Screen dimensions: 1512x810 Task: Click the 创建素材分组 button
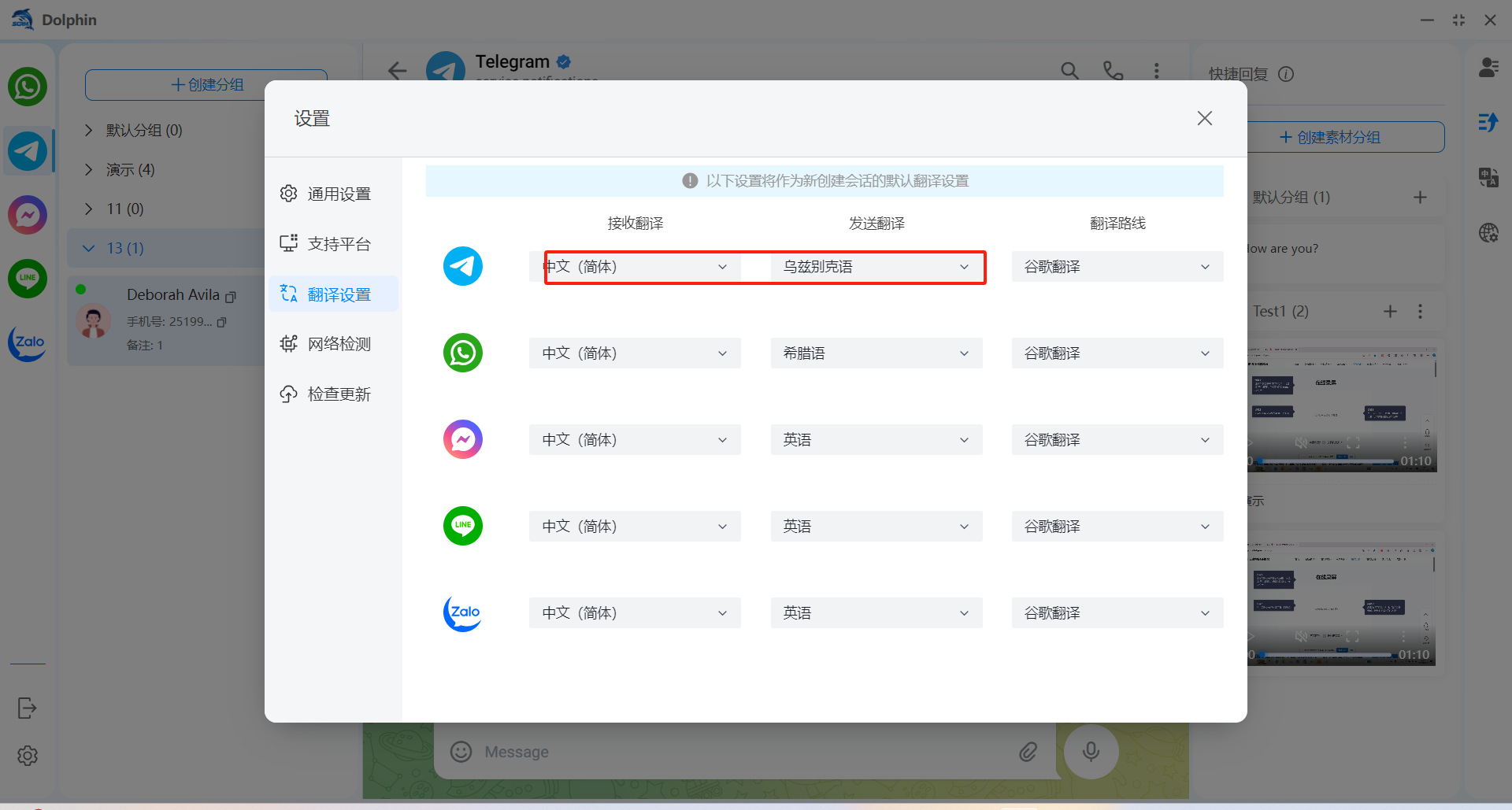1345,137
